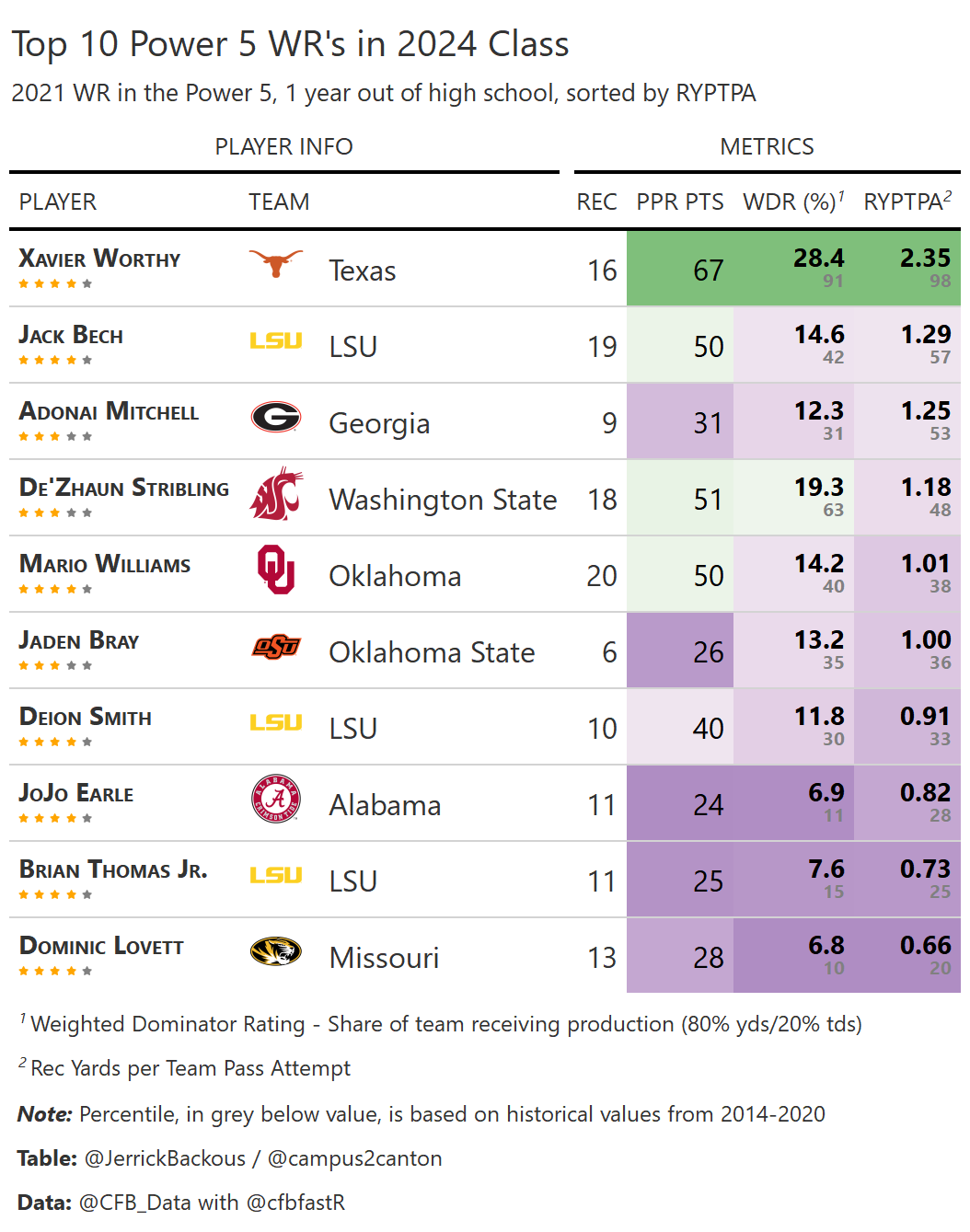The image size is (970, 1232).
Task: Click the Texas Longhorns logo
Action: tap(276, 264)
